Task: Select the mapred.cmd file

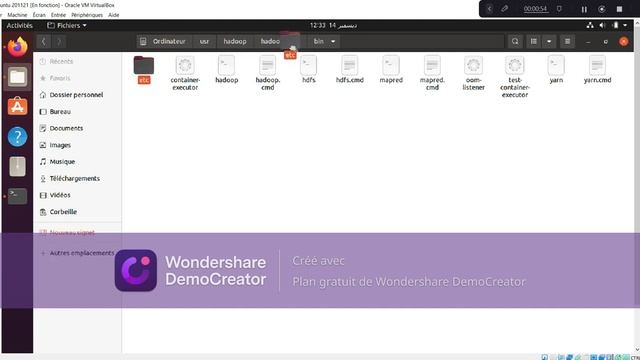Action: coord(432,73)
